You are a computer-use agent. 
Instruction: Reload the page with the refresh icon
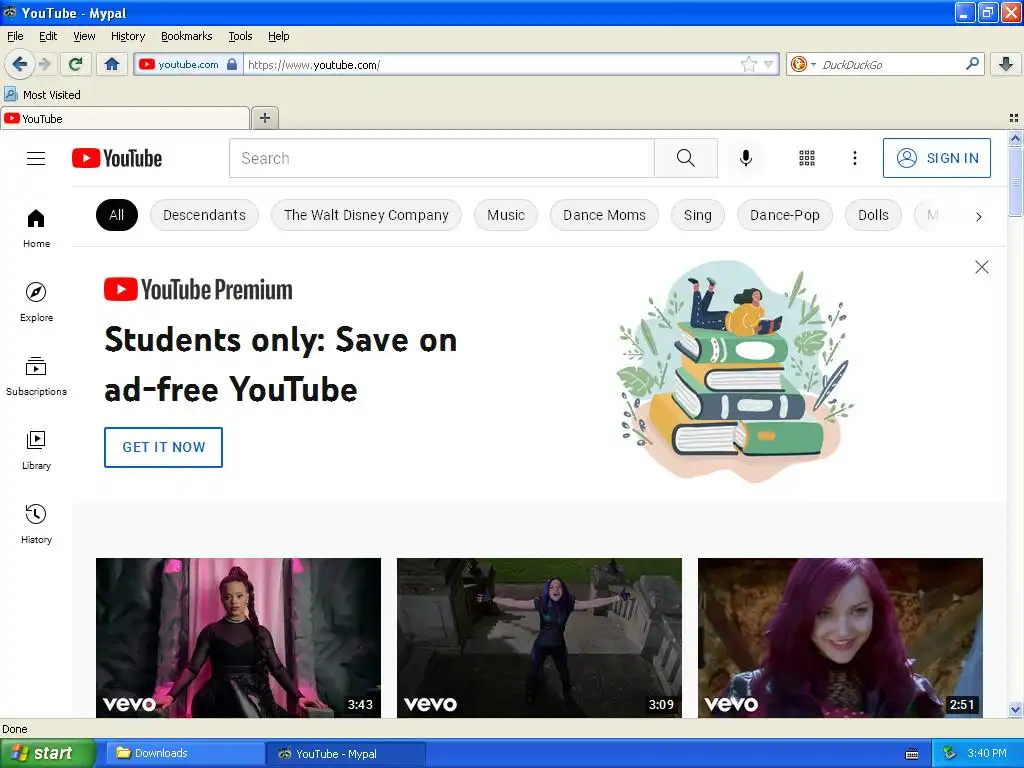tap(75, 64)
